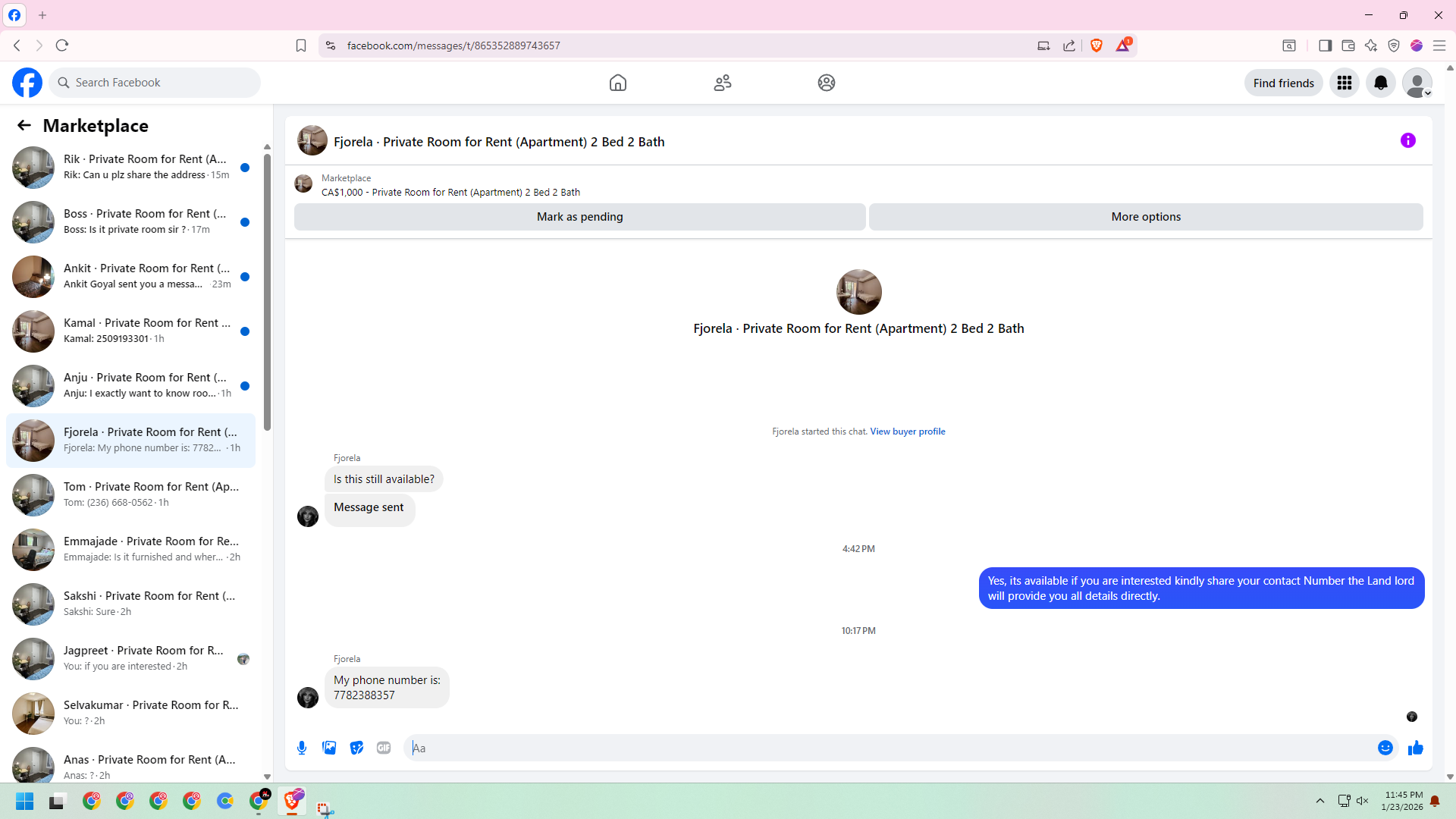The height and width of the screenshot is (819, 1456).
Task: Go to the Facebook Home tab
Action: pyautogui.click(x=617, y=83)
